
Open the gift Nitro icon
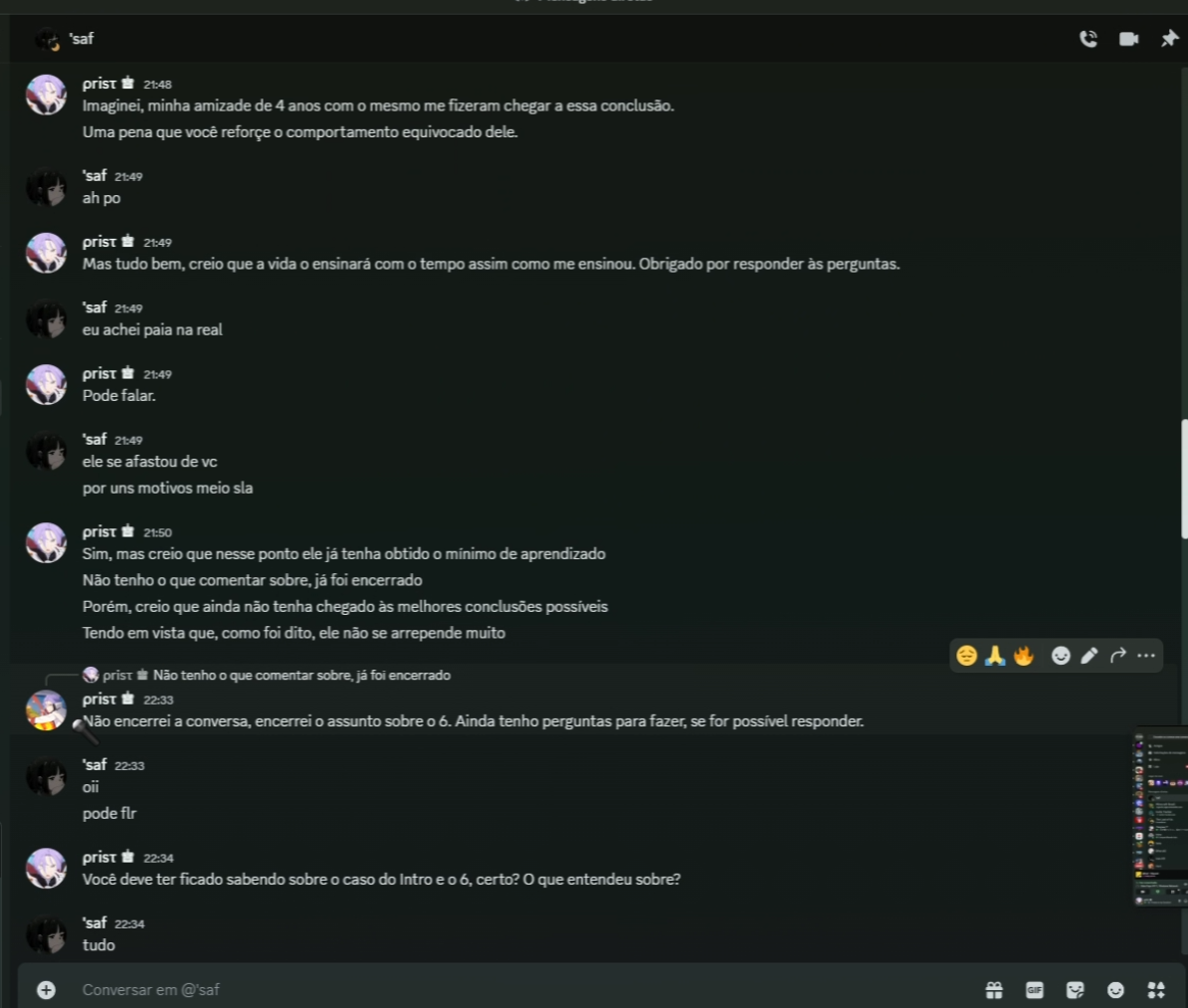tap(994, 990)
